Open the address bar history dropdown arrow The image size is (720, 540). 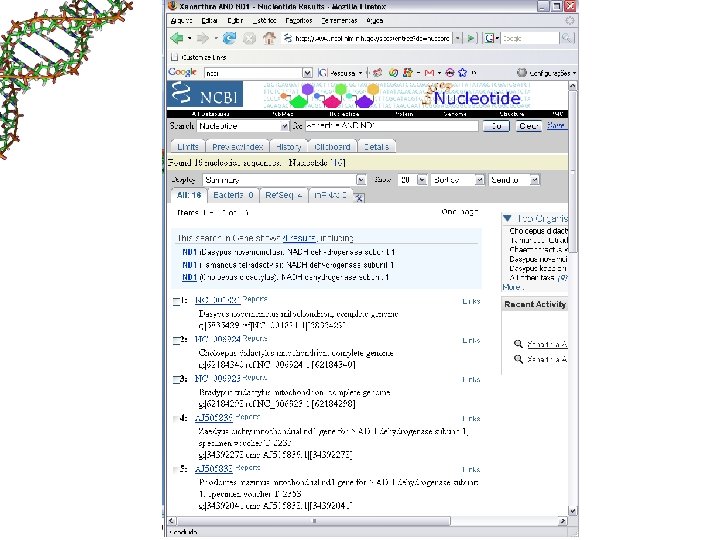[457, 39]
